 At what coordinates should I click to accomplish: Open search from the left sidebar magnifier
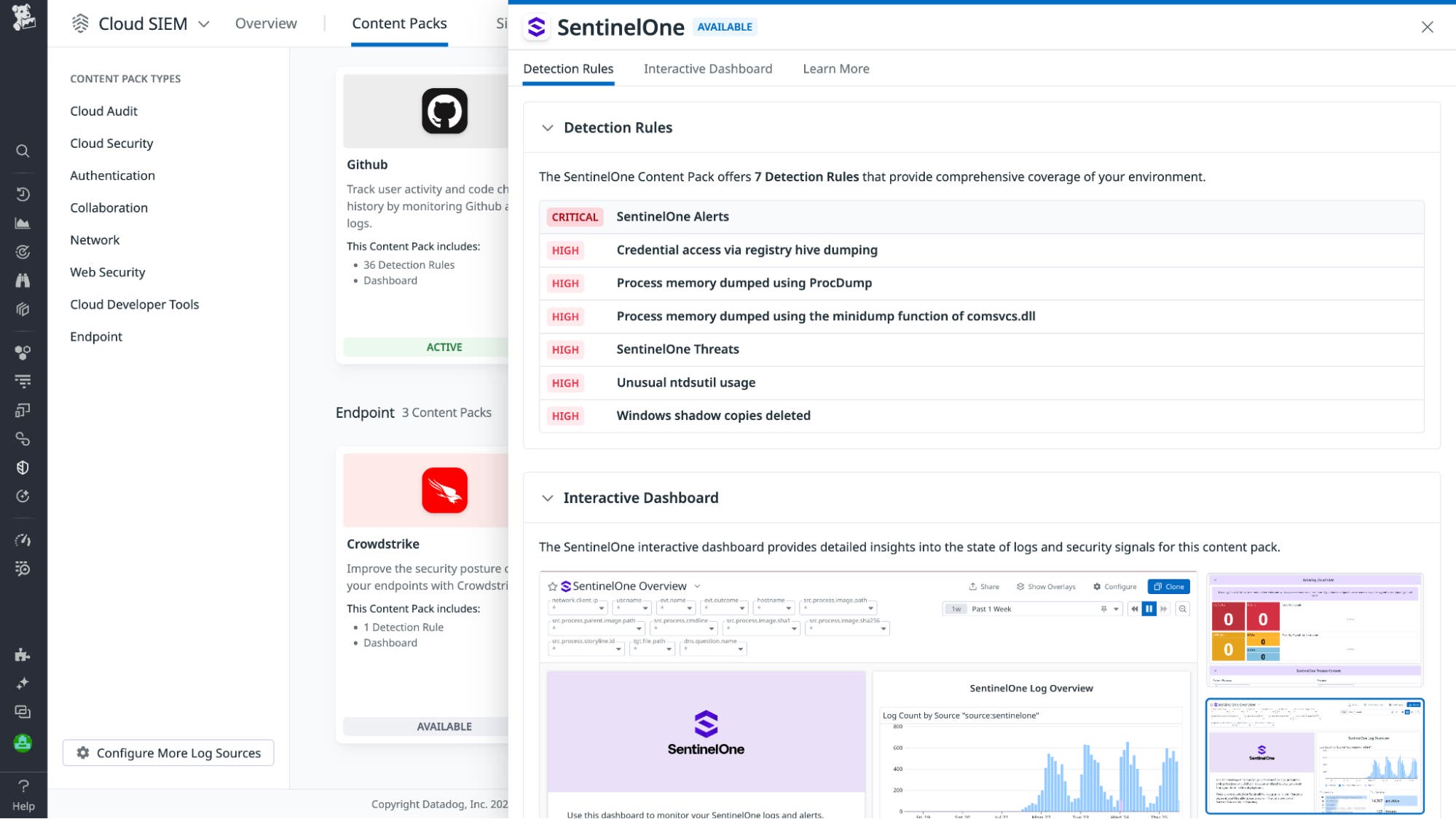tap(23, 151)
